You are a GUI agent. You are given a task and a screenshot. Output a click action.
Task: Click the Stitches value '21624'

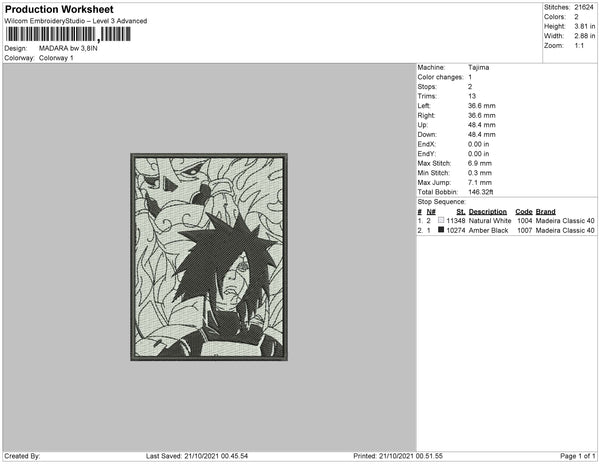584,7
